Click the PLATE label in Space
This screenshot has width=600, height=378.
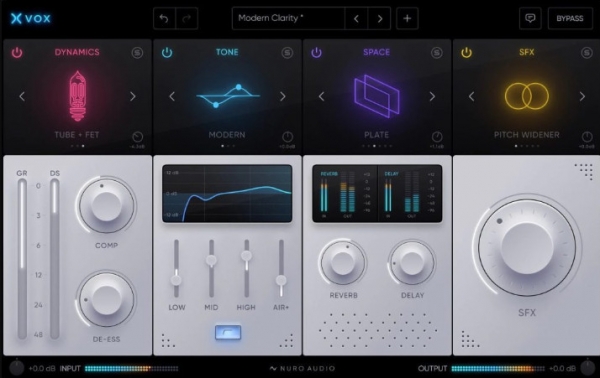377,135
